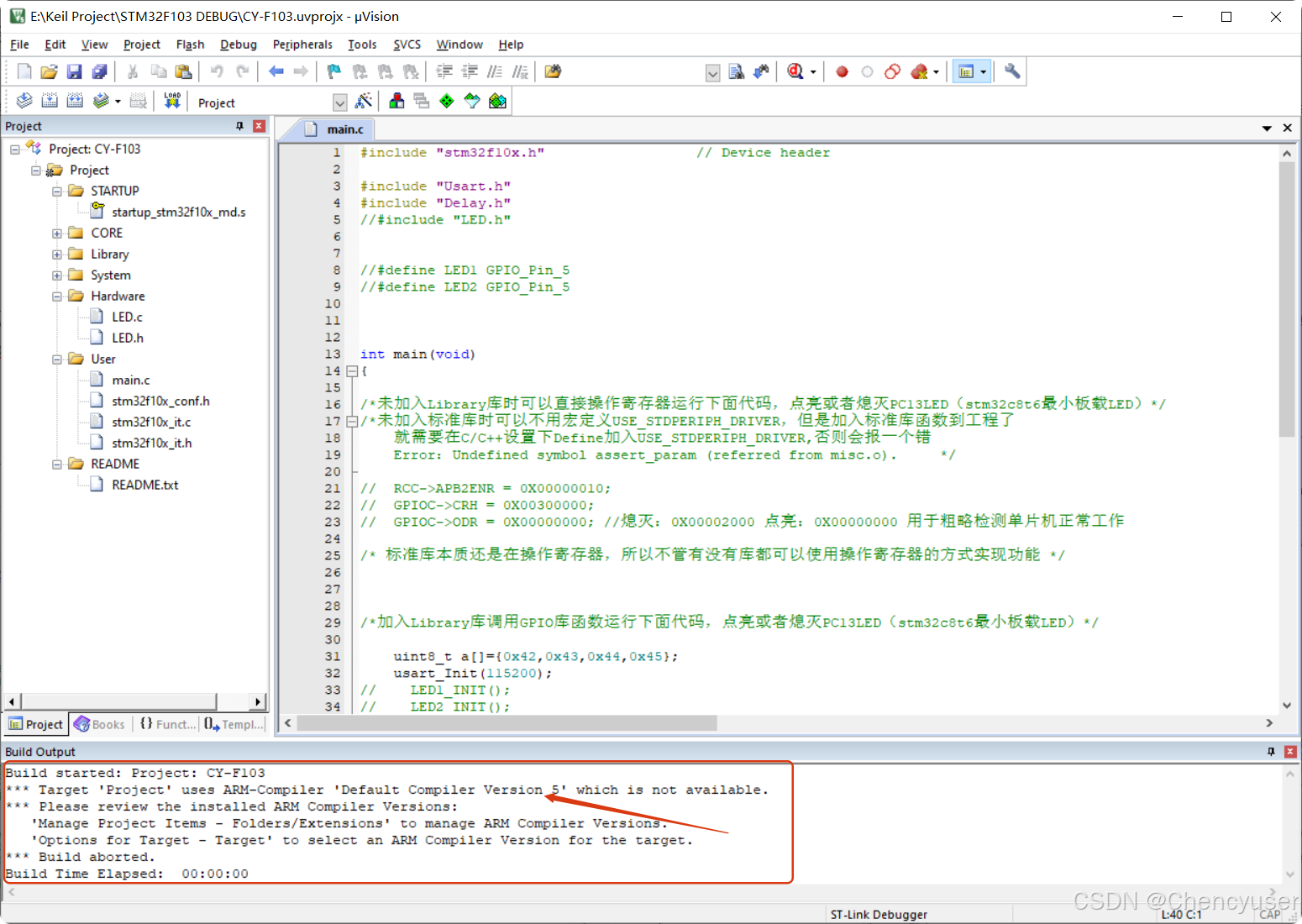The width and height of the screenshot is (1302, 924).
Task: Collapse the code fold at line 14
Action: pos(353,371)
